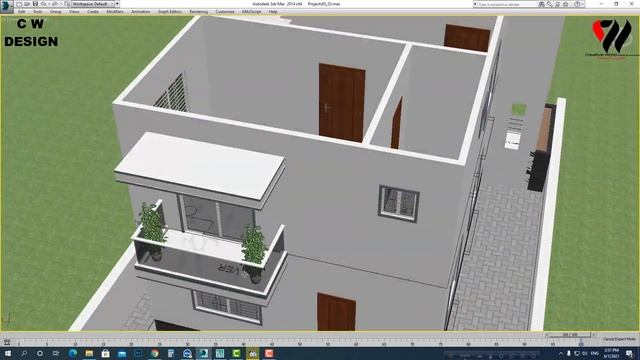
Task: Open the Tools menu
Action: pos(38,12)
